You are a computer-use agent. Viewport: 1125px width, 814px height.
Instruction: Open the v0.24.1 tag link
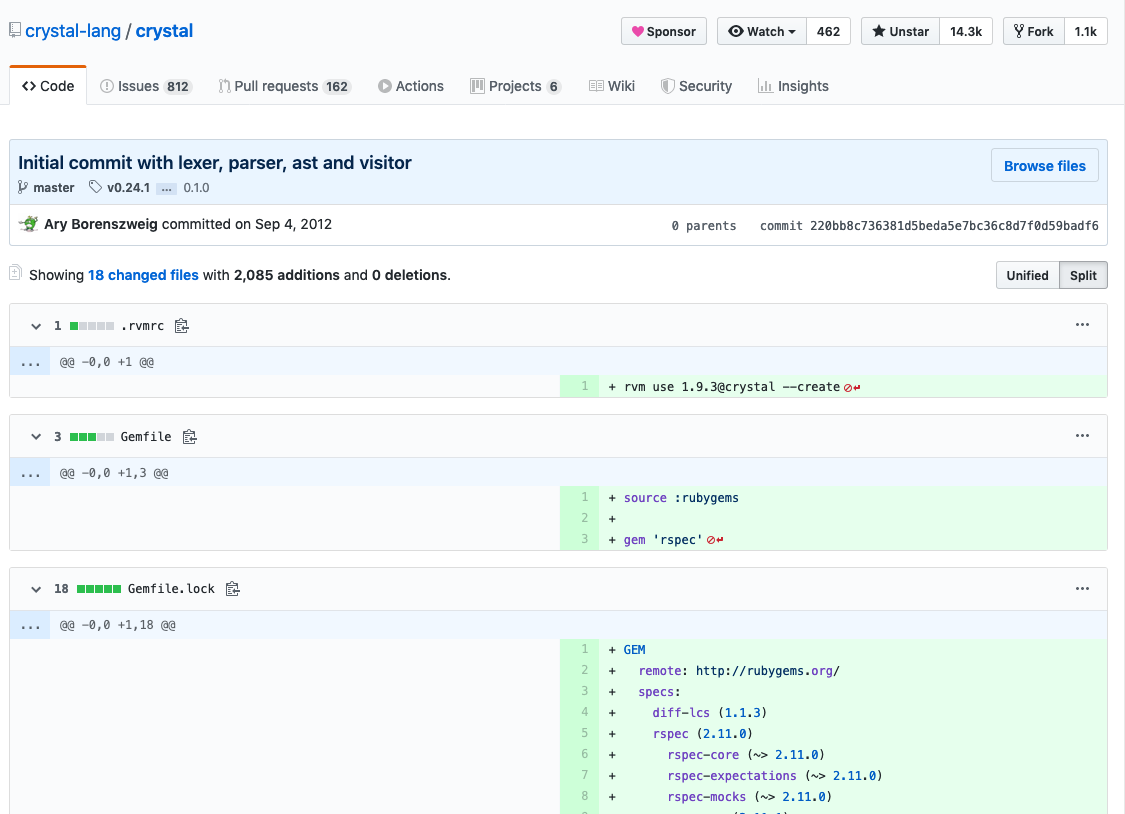pos(128,188)
